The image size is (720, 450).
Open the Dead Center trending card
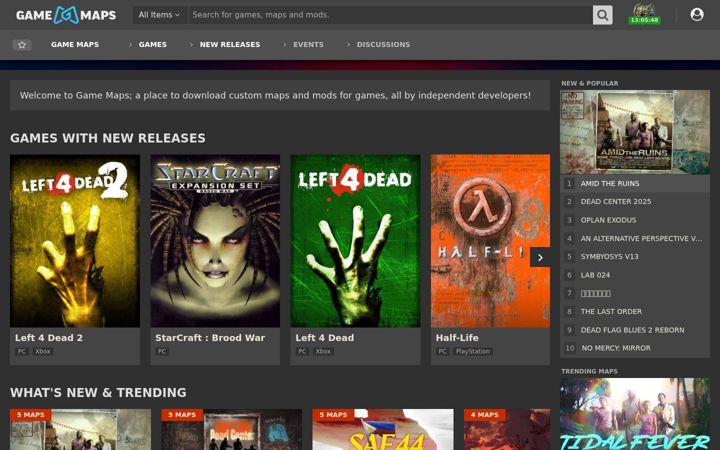click(231, 429)
